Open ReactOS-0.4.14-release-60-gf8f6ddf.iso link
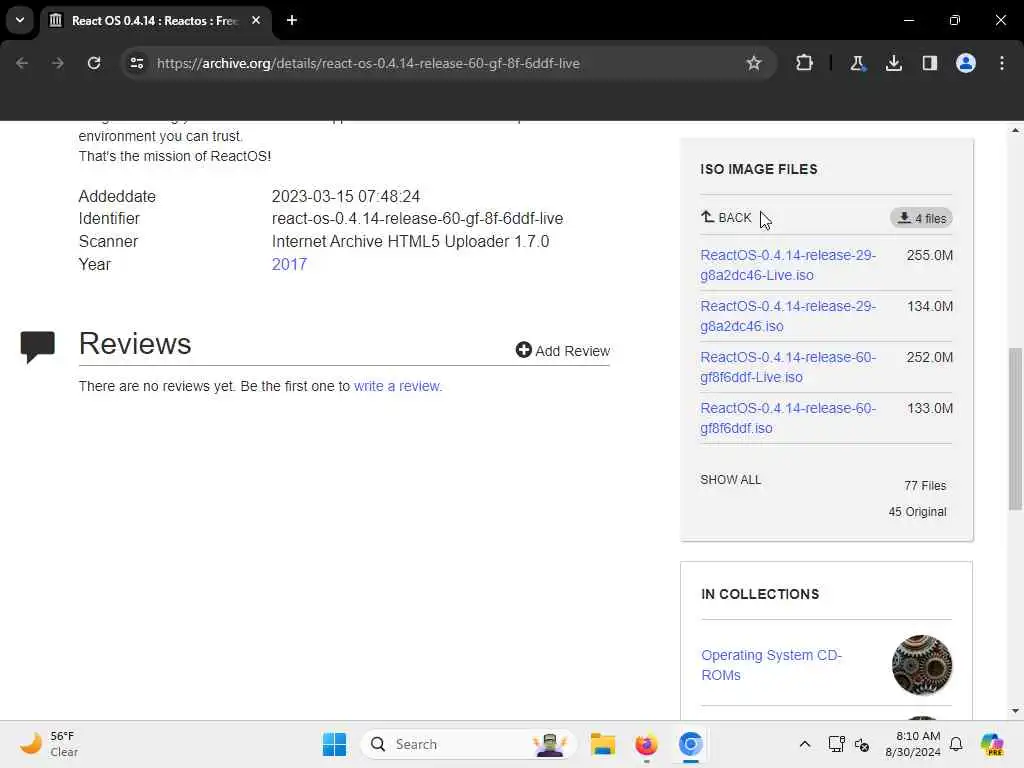Image resolution: width=1024 pixels, height=768 pixels. tap(788, 418)
